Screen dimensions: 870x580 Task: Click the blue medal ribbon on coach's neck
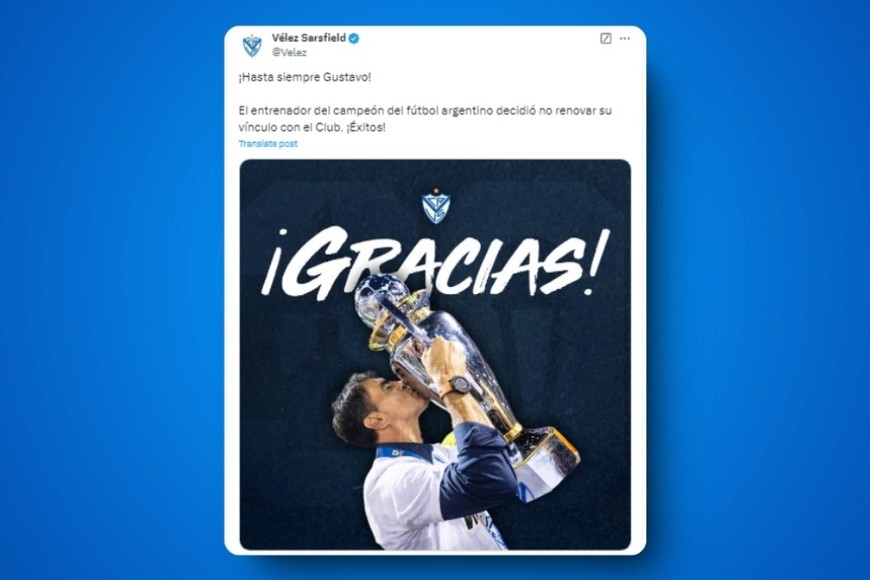(x=397, y=453)
